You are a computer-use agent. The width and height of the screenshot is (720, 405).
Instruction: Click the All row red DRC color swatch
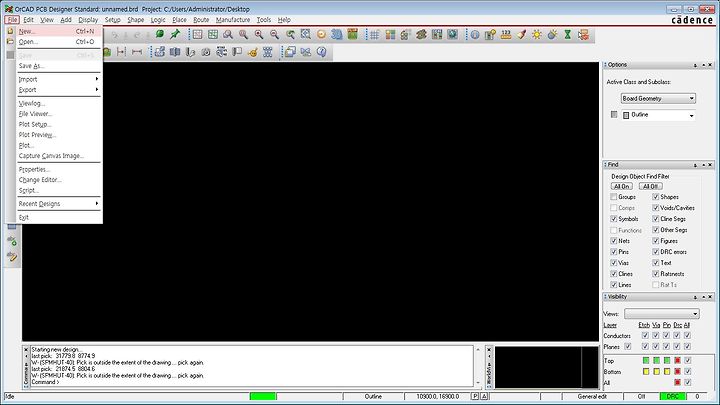[677, 382]
